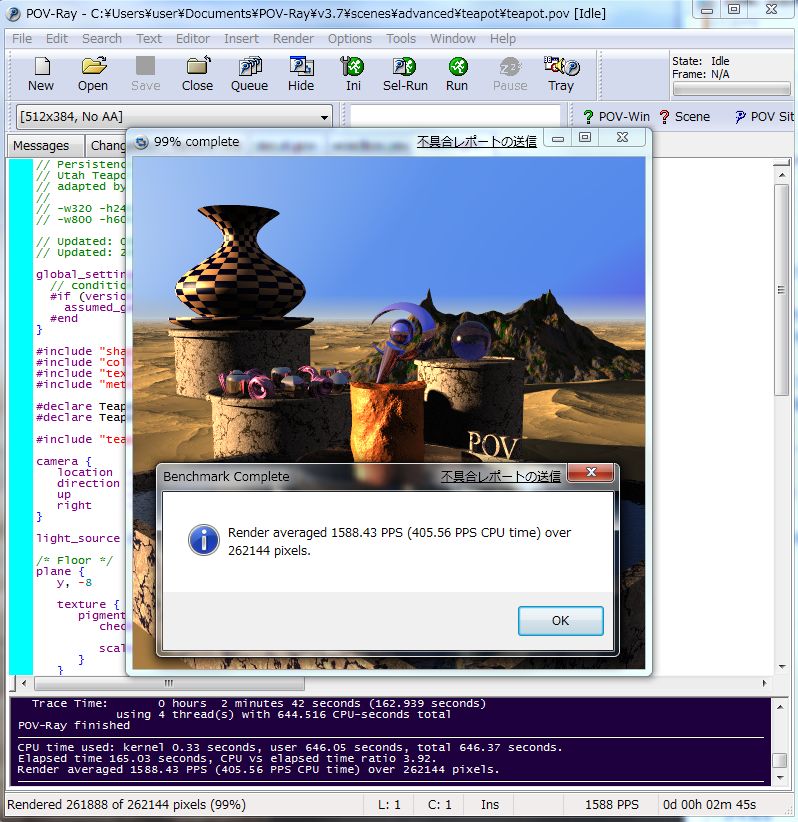Click OK in Benchmark Complete dialog
This screenshot has width=798, height=822.
(x=560, y=621)
